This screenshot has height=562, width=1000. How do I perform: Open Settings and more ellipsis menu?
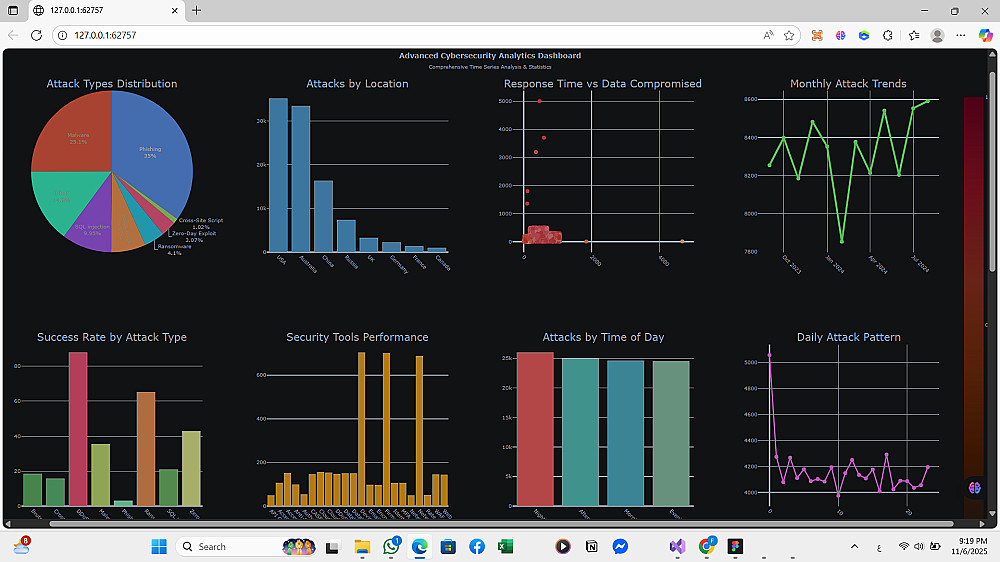click(x=961, y=35)
